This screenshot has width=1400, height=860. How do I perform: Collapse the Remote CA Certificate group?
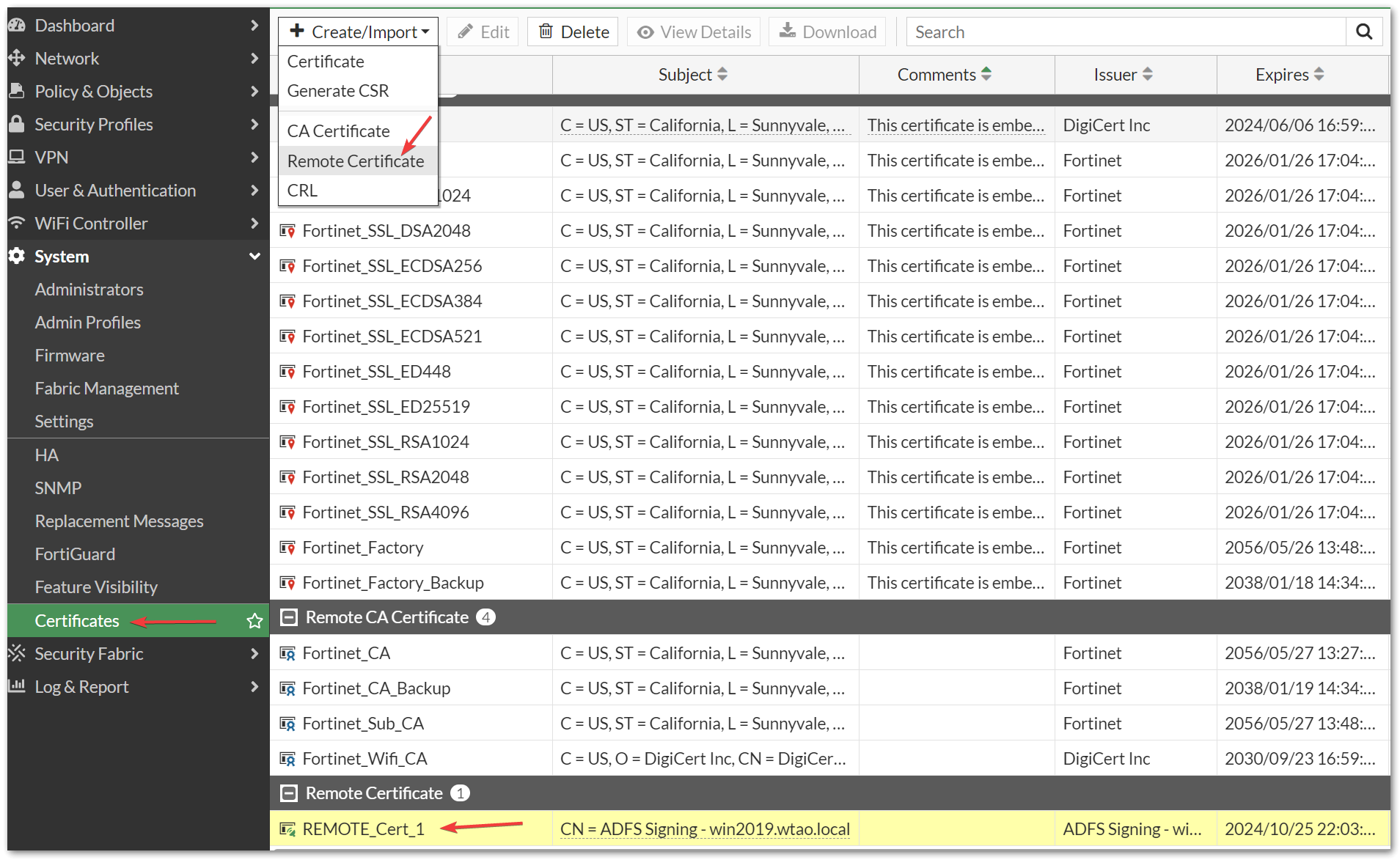290,617
